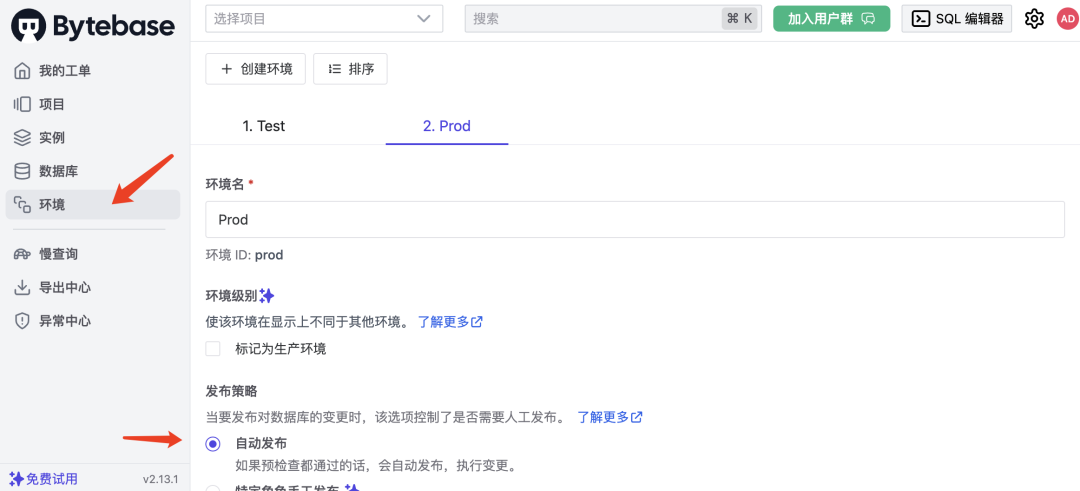
Task: Click the sparkle icon next to 环境级别
Action: pyautogui.click(x=267, y=296)
